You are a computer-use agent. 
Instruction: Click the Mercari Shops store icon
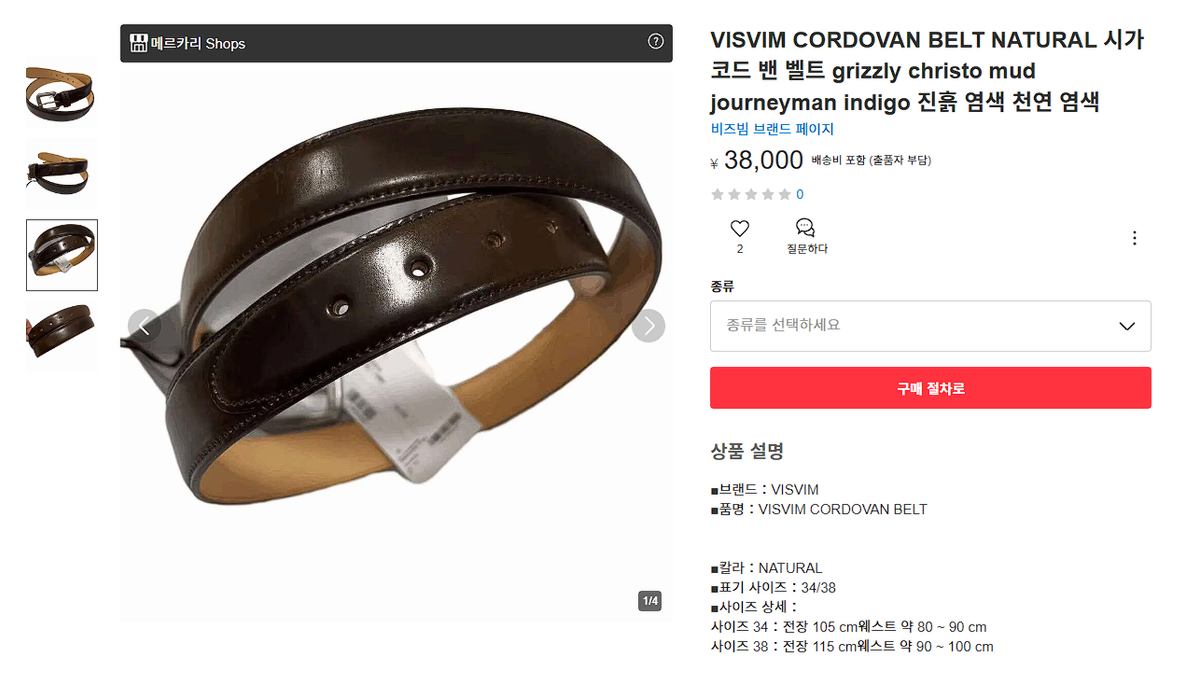tap(138, 43)
